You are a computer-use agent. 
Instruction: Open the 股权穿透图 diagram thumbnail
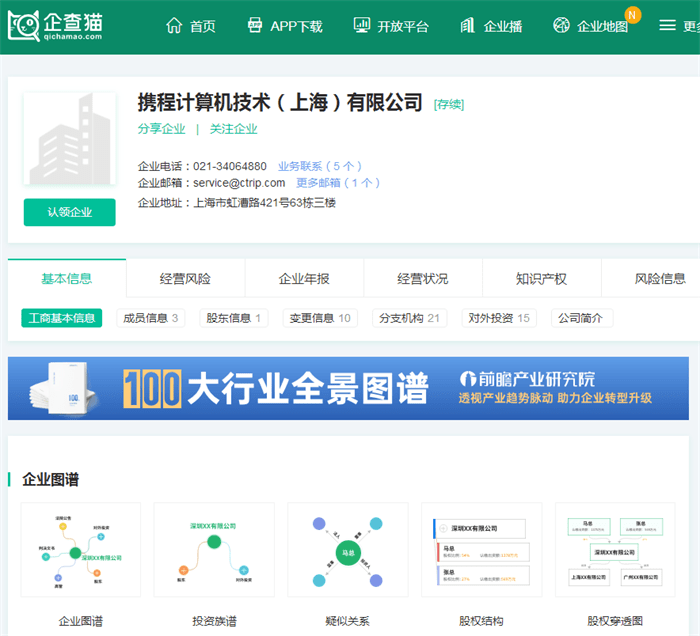click(x=615, y=549)
